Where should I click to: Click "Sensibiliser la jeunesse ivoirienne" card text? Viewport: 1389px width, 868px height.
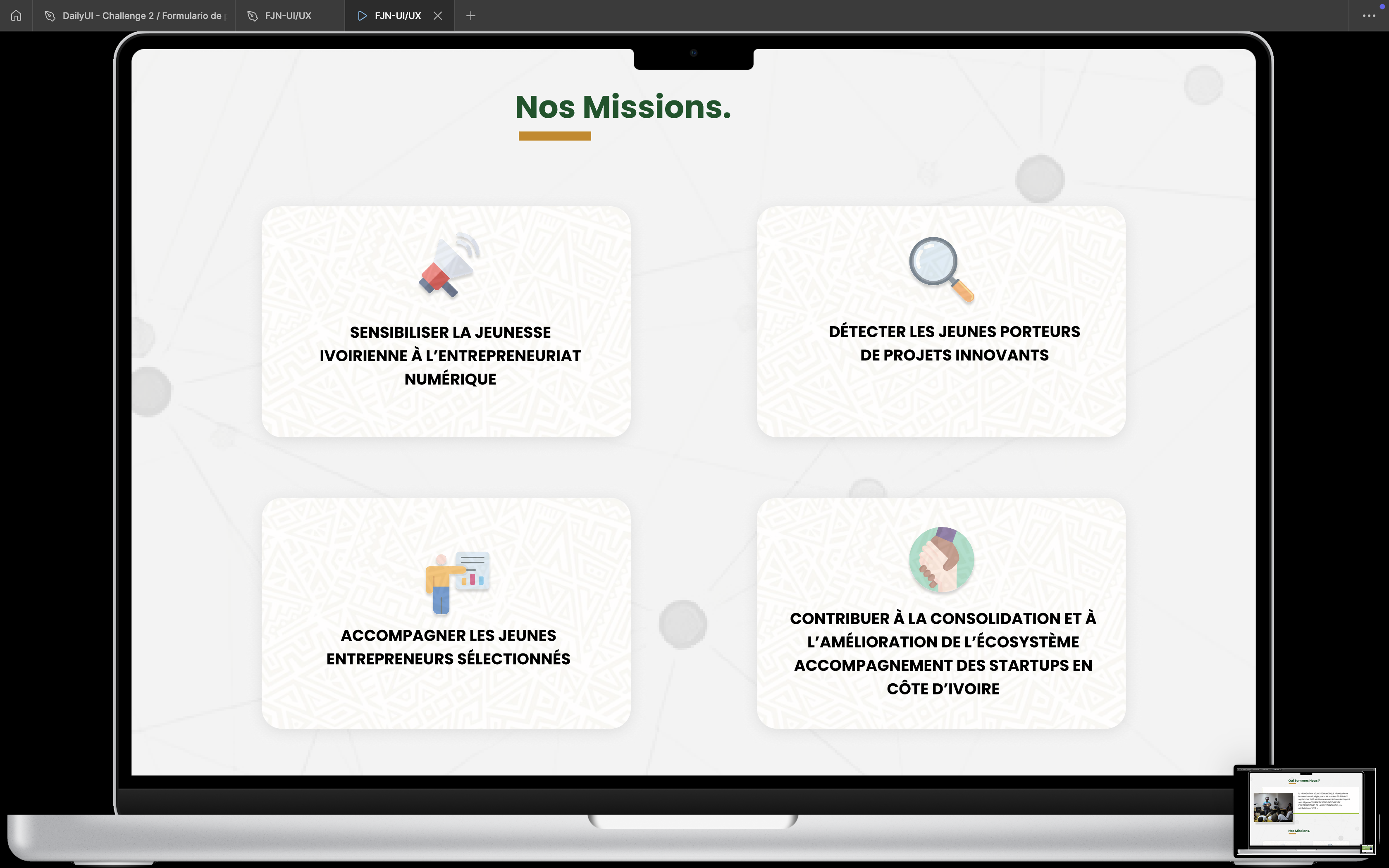[451, 355]
